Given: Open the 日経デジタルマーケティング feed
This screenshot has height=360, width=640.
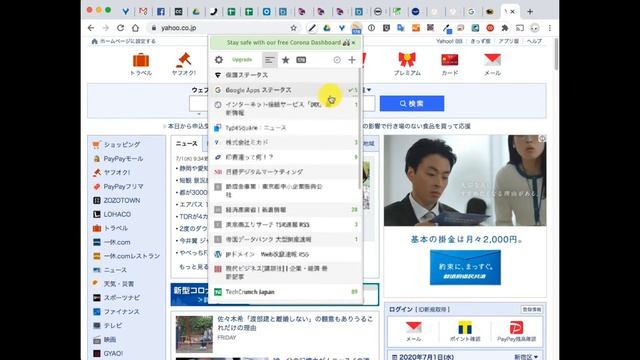Looking at the screenshot, I should tap(285, 172).
